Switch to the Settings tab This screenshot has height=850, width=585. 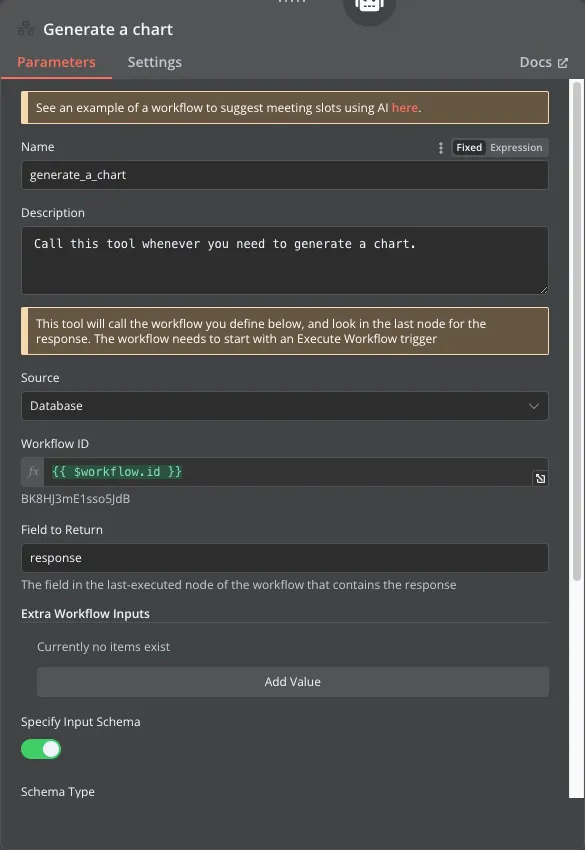[x=155, y=62]
